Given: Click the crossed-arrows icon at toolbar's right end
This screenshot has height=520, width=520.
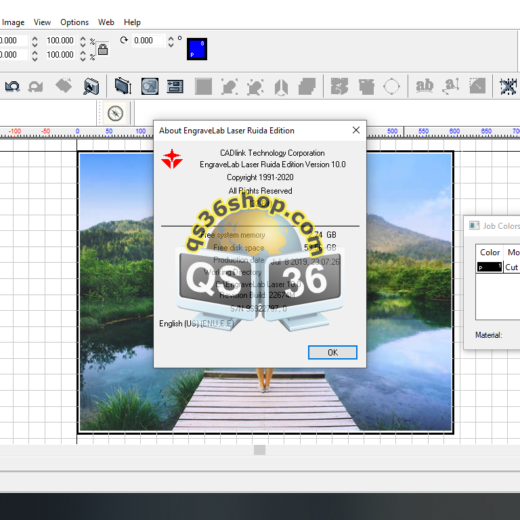Looking at the screenshot, I should click(x=508, y=86).
